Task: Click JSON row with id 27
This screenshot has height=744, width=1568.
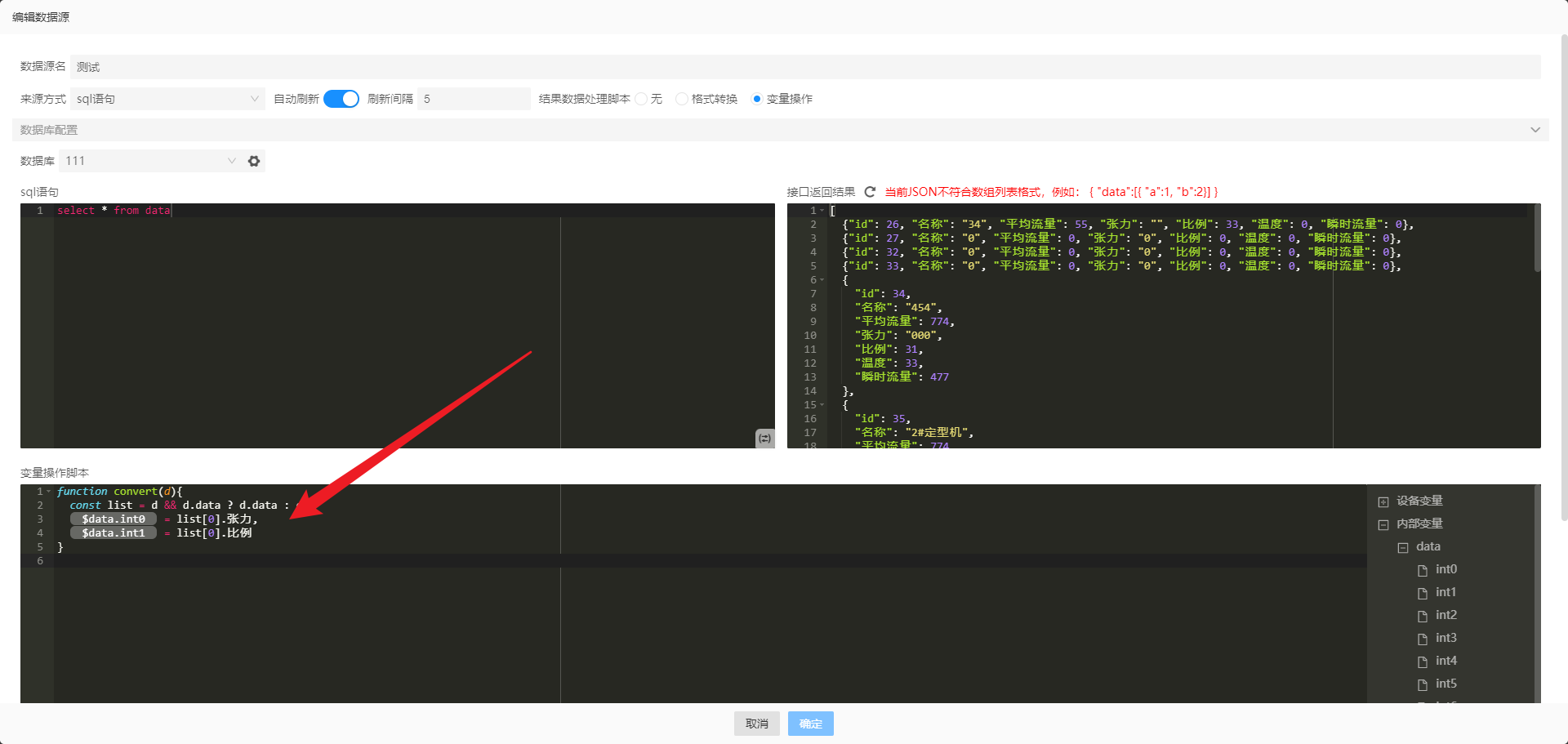Action: coord(1121,238)
